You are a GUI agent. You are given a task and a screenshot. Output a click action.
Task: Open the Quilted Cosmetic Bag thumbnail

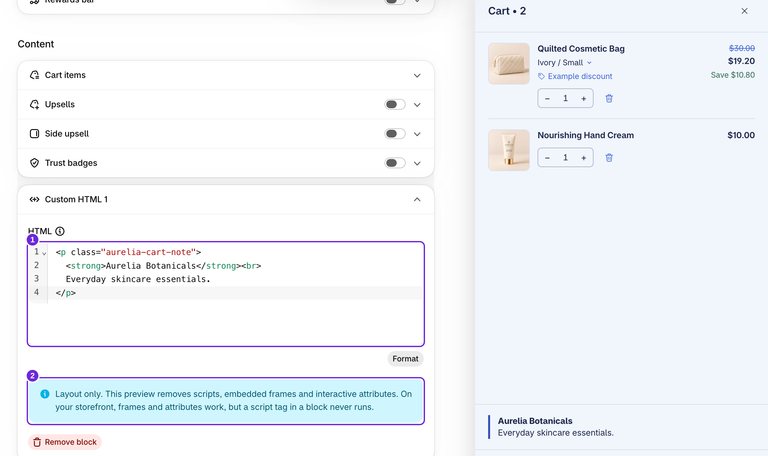508,64
